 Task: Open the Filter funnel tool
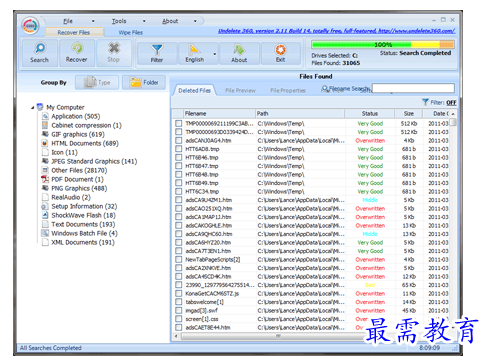[x=157, y=53]
